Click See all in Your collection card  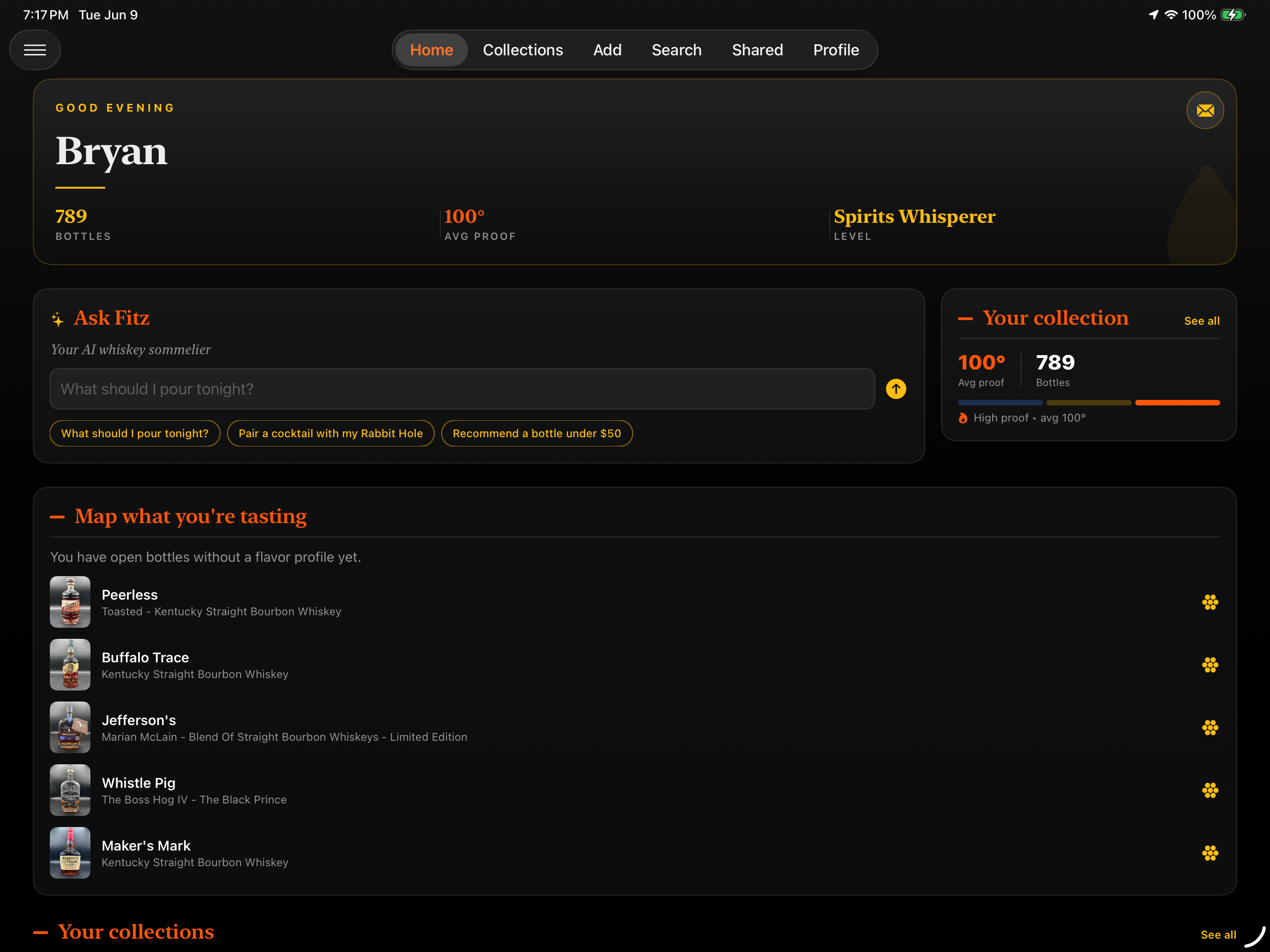[1202, 321]
